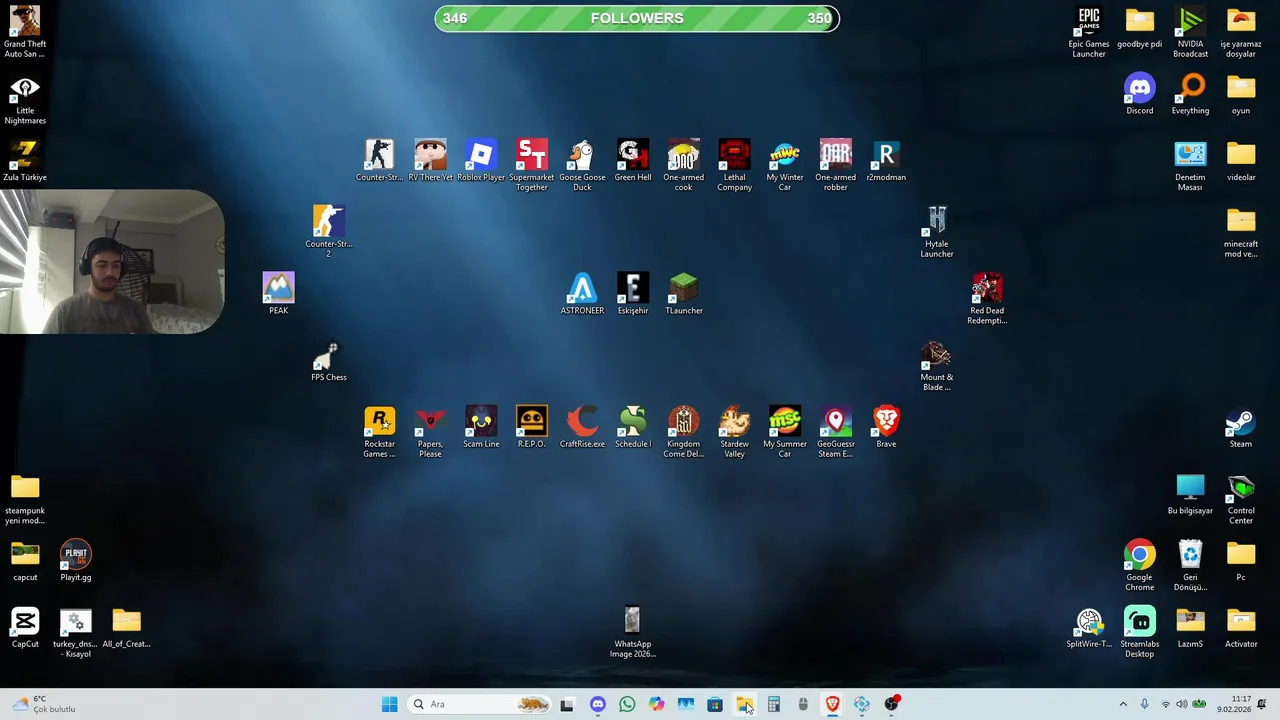Open My Winter Car icon
The height and width of the screenshot is (720, 1280).
point(785,165)
